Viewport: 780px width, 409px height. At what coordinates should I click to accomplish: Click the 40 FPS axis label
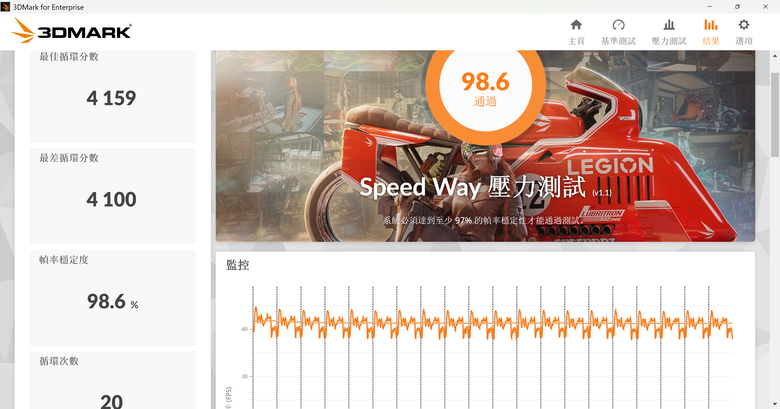click(x=244, y=329)
